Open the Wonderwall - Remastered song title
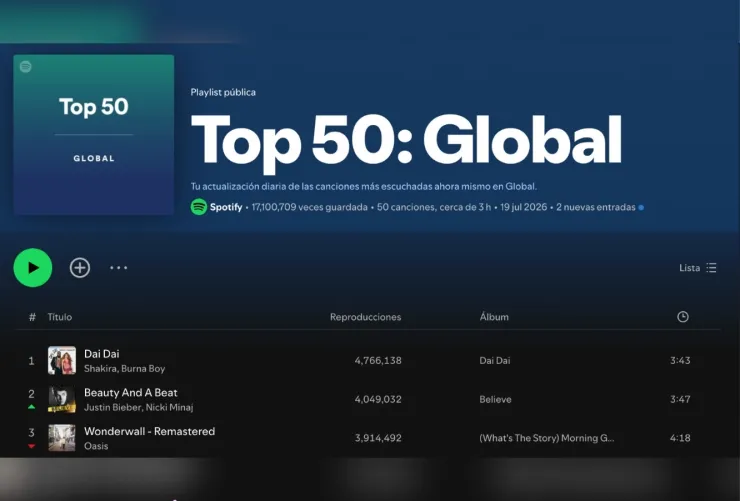The width and height of the screenshot is (740, 501). [x=149, y=431]
